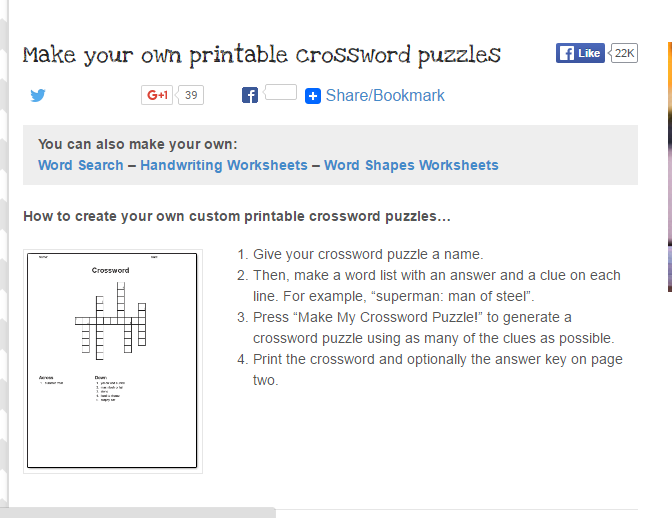Open the Share/Bookmark link
This screenshot has height=518, width=672.
[x=385, y=96]
